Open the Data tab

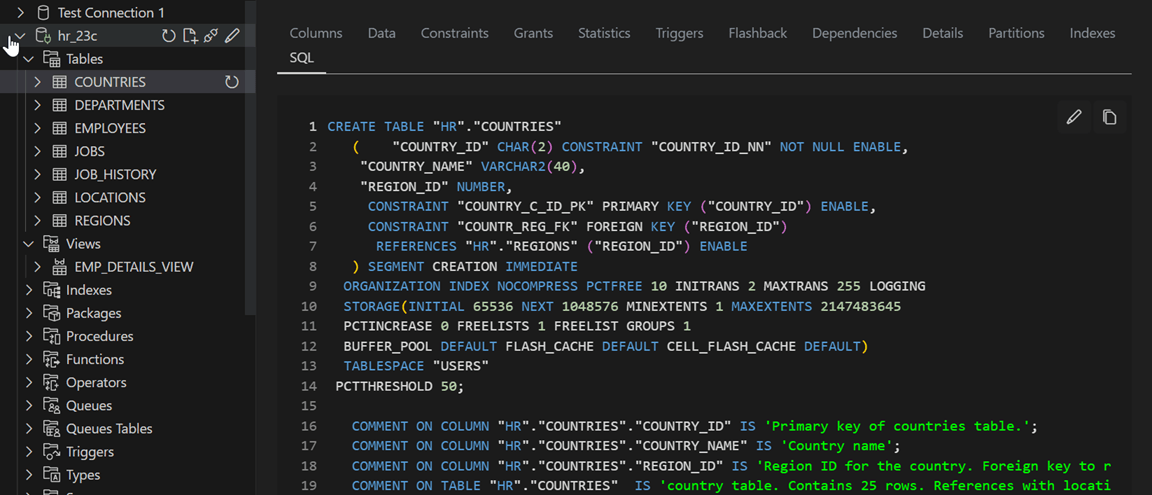coord(381,33)
